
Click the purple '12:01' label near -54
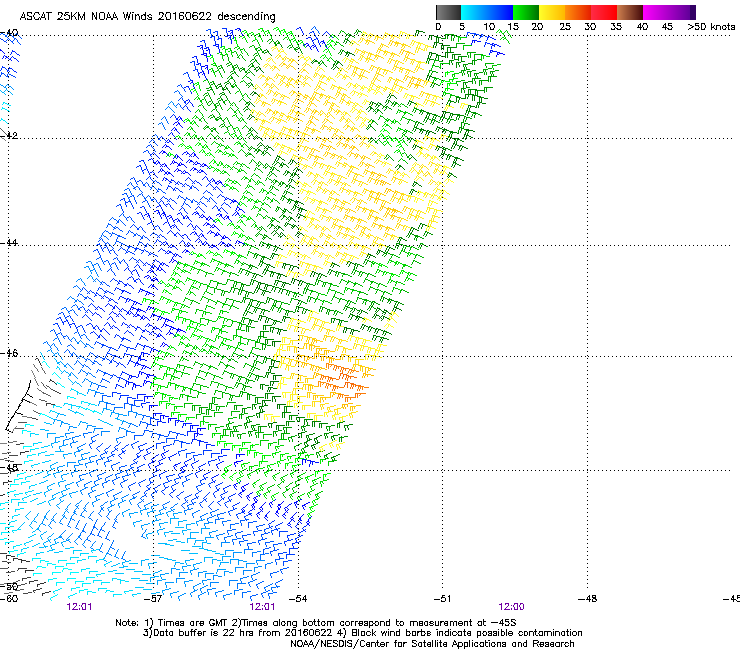click(x=262, y=607)
